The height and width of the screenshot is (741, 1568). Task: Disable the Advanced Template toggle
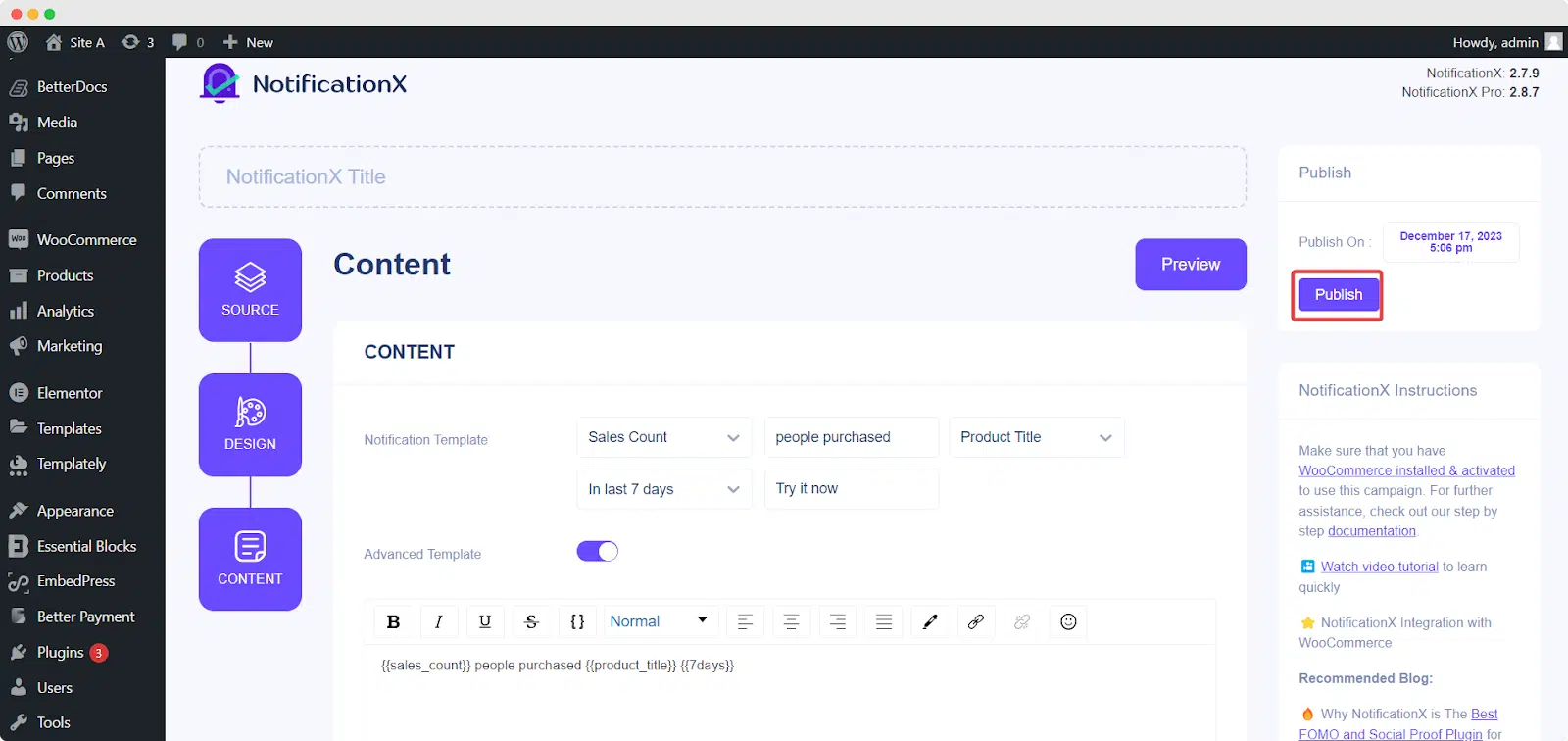click(x=598, y=551)
